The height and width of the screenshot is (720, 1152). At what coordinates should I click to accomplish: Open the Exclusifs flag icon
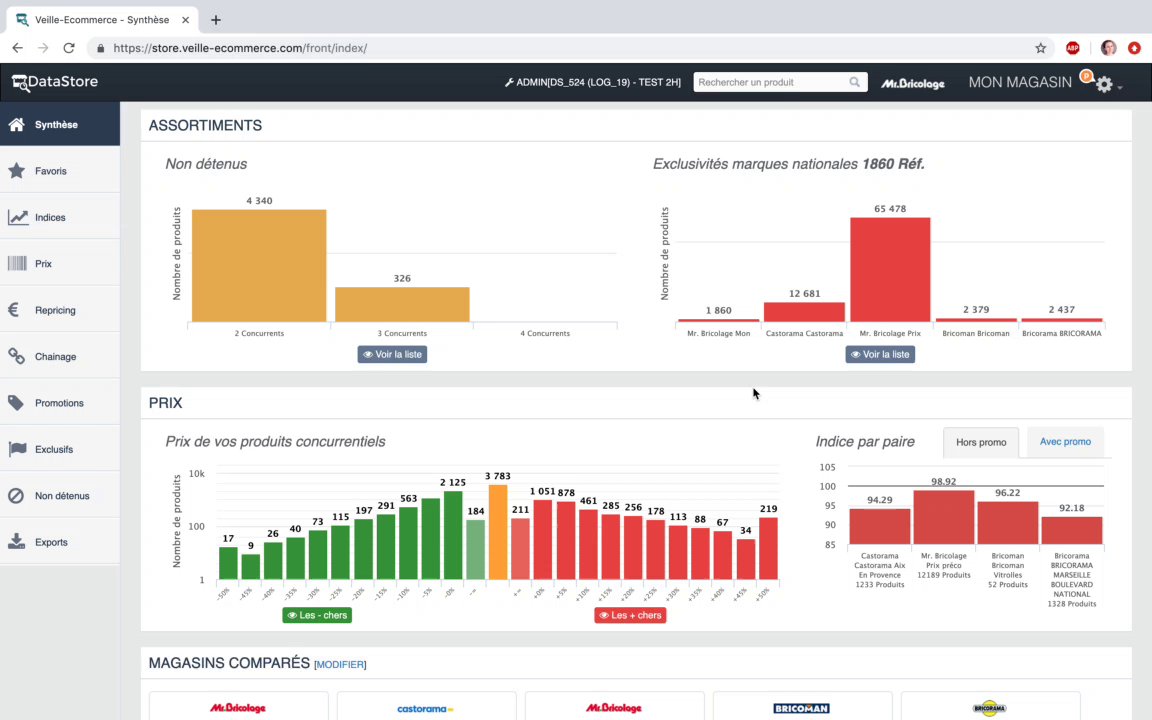pos(17,449)
